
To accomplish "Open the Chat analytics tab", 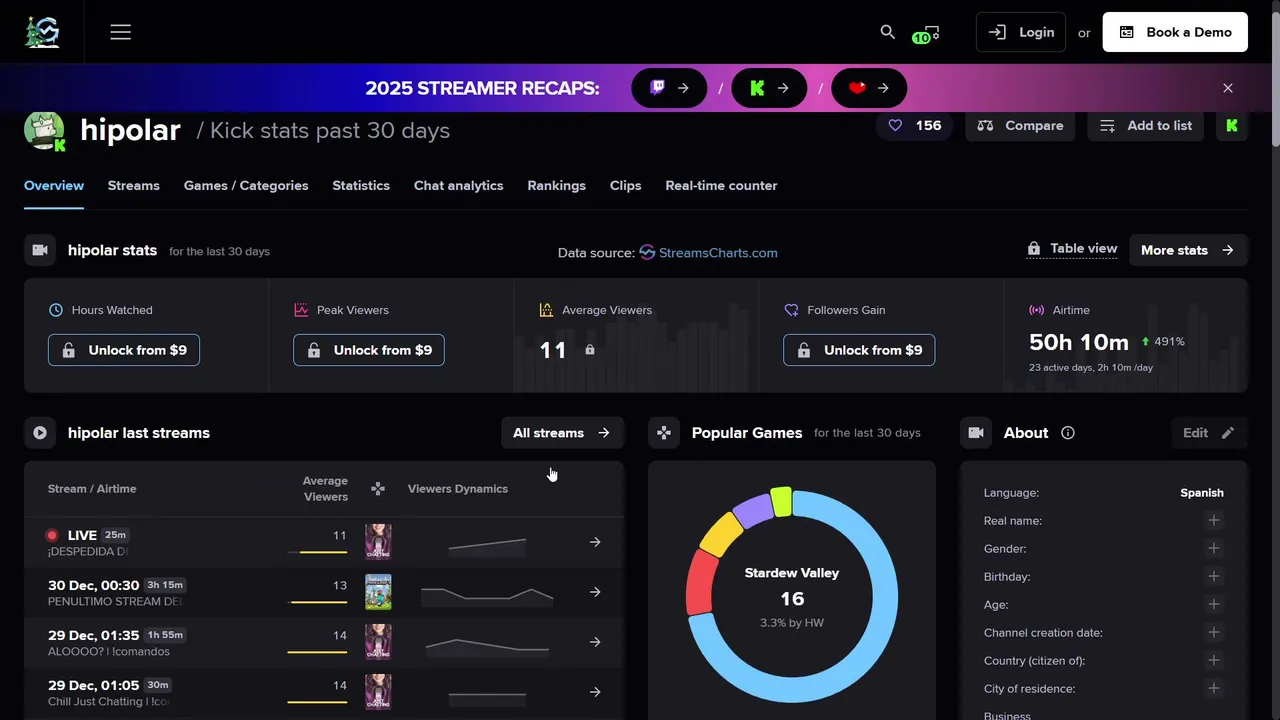I will point(459,186).
